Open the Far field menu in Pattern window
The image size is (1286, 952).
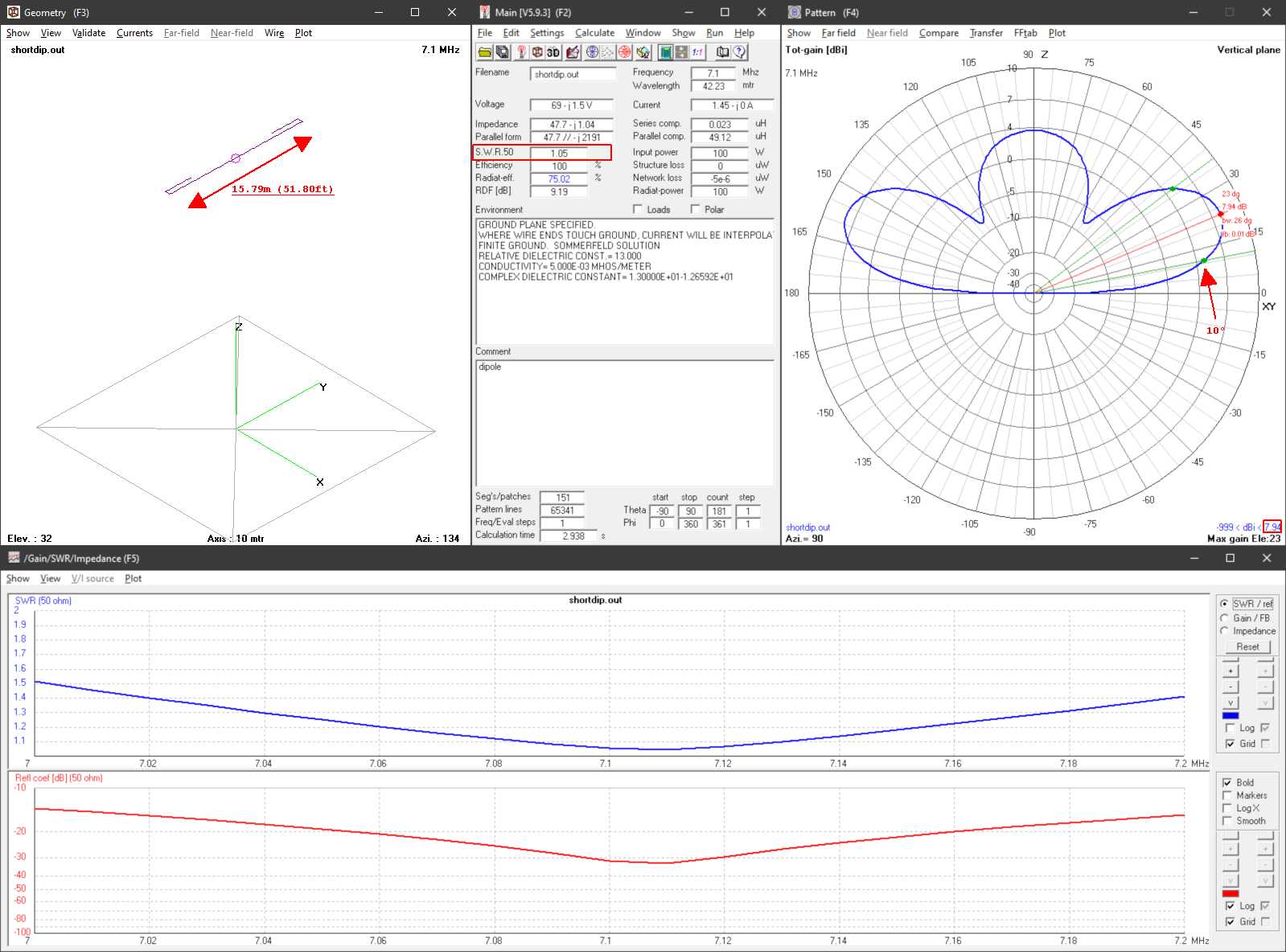(838, 33)
